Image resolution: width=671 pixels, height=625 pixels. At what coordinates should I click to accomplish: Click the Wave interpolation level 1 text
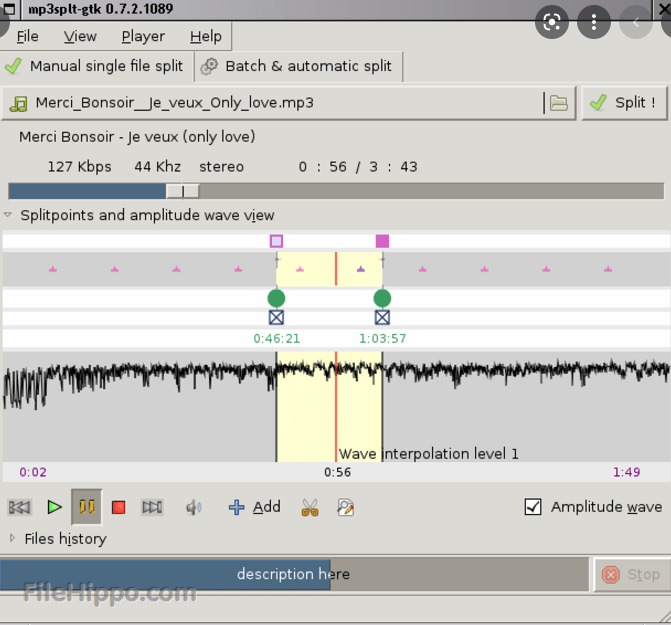(428, 454)
